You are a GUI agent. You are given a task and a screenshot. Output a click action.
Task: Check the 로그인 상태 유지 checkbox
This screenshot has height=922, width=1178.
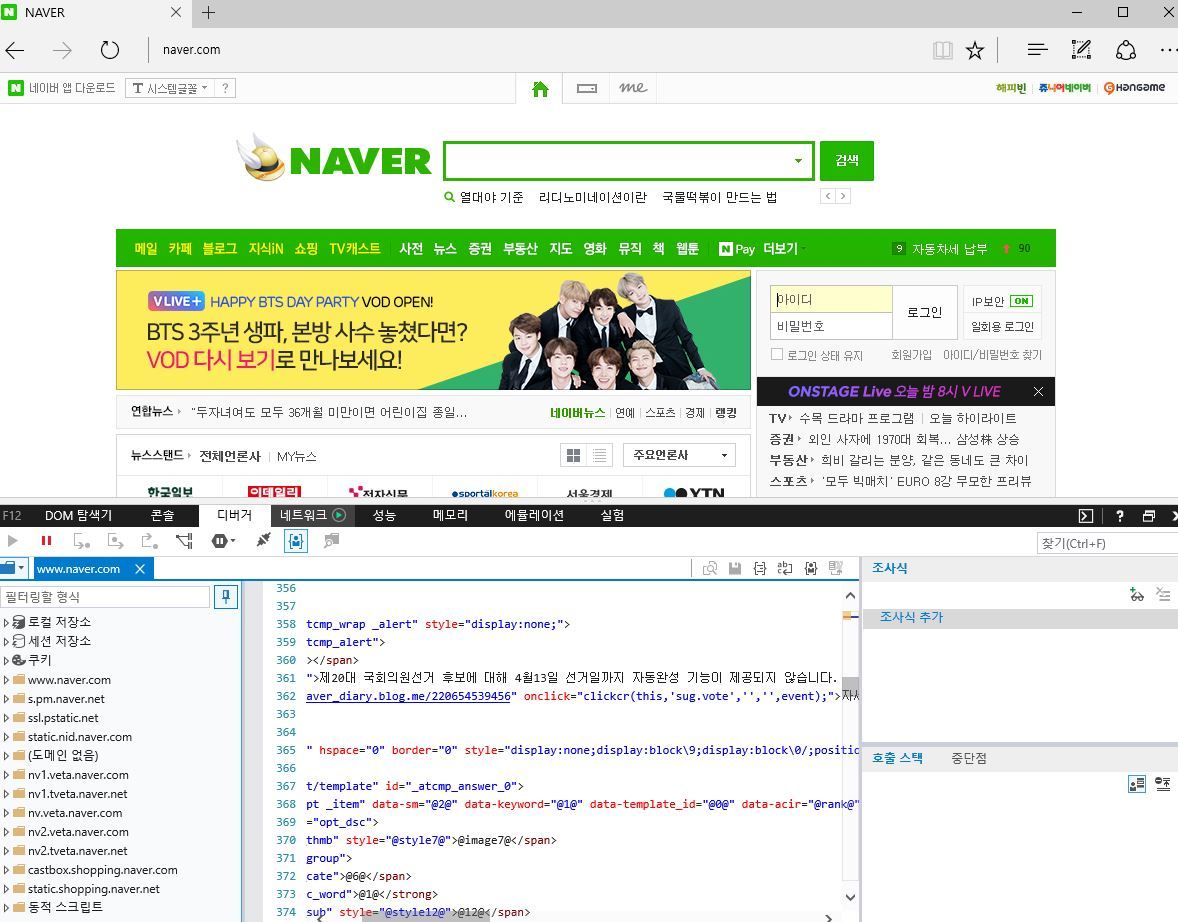click(x=778, y=354)
